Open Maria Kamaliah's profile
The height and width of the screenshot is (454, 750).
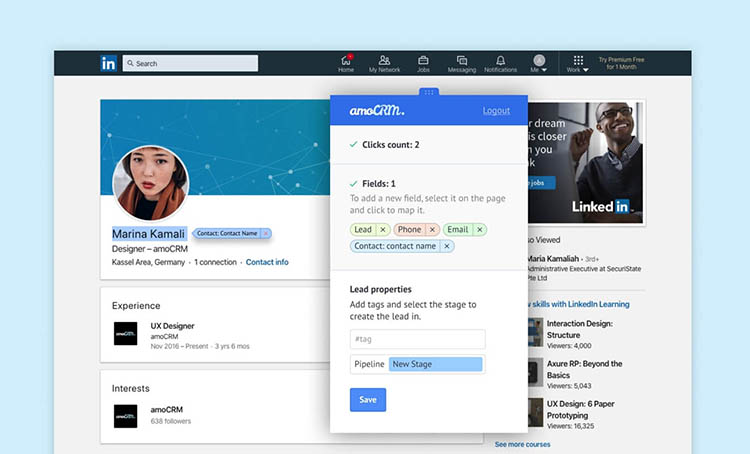click(552, 259)
